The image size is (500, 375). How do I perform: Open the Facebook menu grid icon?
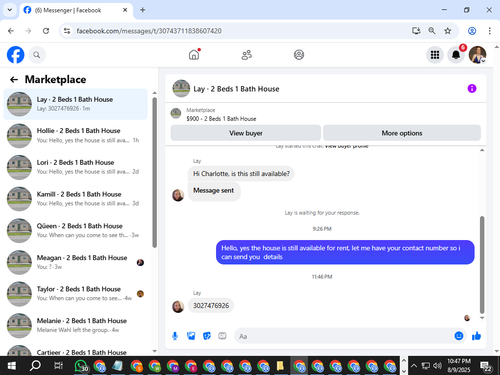tap(435, 55)
